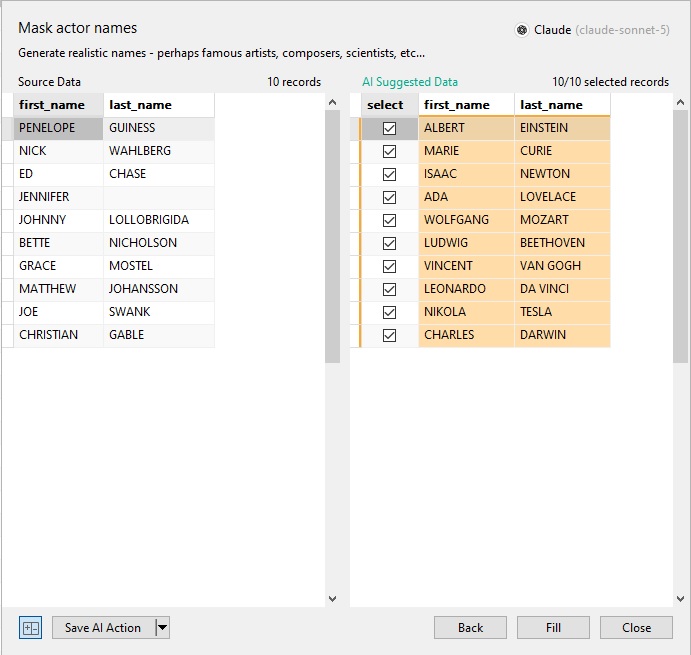Toggle the ISAAC NEWTON row checkbox
This screenshot has width=691, height=655.
click(x=389, y=174)
